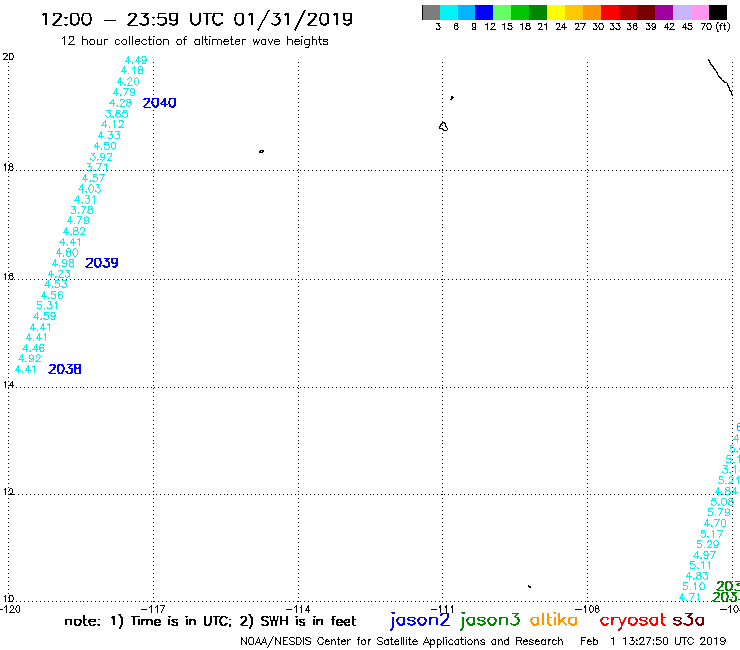Image resolution: width=740 pixels, height=650 pixels.
Task: Select the 4.12 wave height reading
Action: (x=113, y=124)
